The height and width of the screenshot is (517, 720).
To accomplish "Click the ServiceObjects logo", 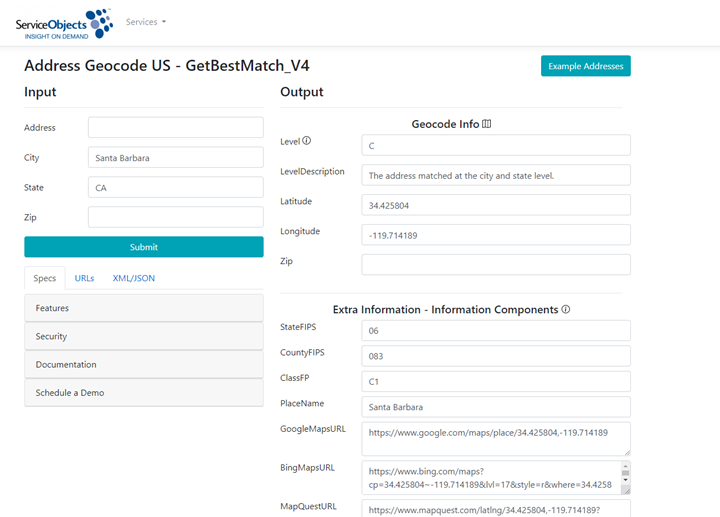I will pyautogui.click(x=64, y=24).
